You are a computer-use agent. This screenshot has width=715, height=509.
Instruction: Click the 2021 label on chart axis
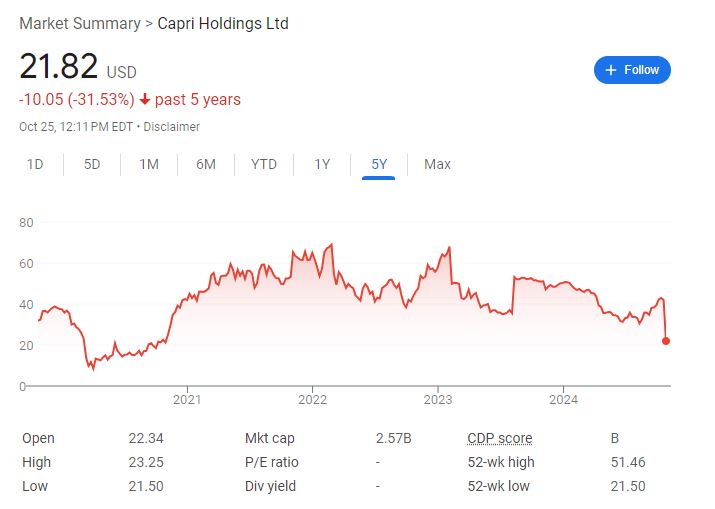coord(188,401)
